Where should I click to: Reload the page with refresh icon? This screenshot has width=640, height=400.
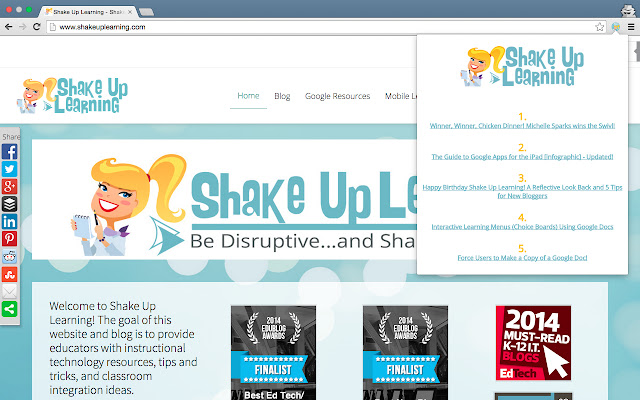click(36, 27)
